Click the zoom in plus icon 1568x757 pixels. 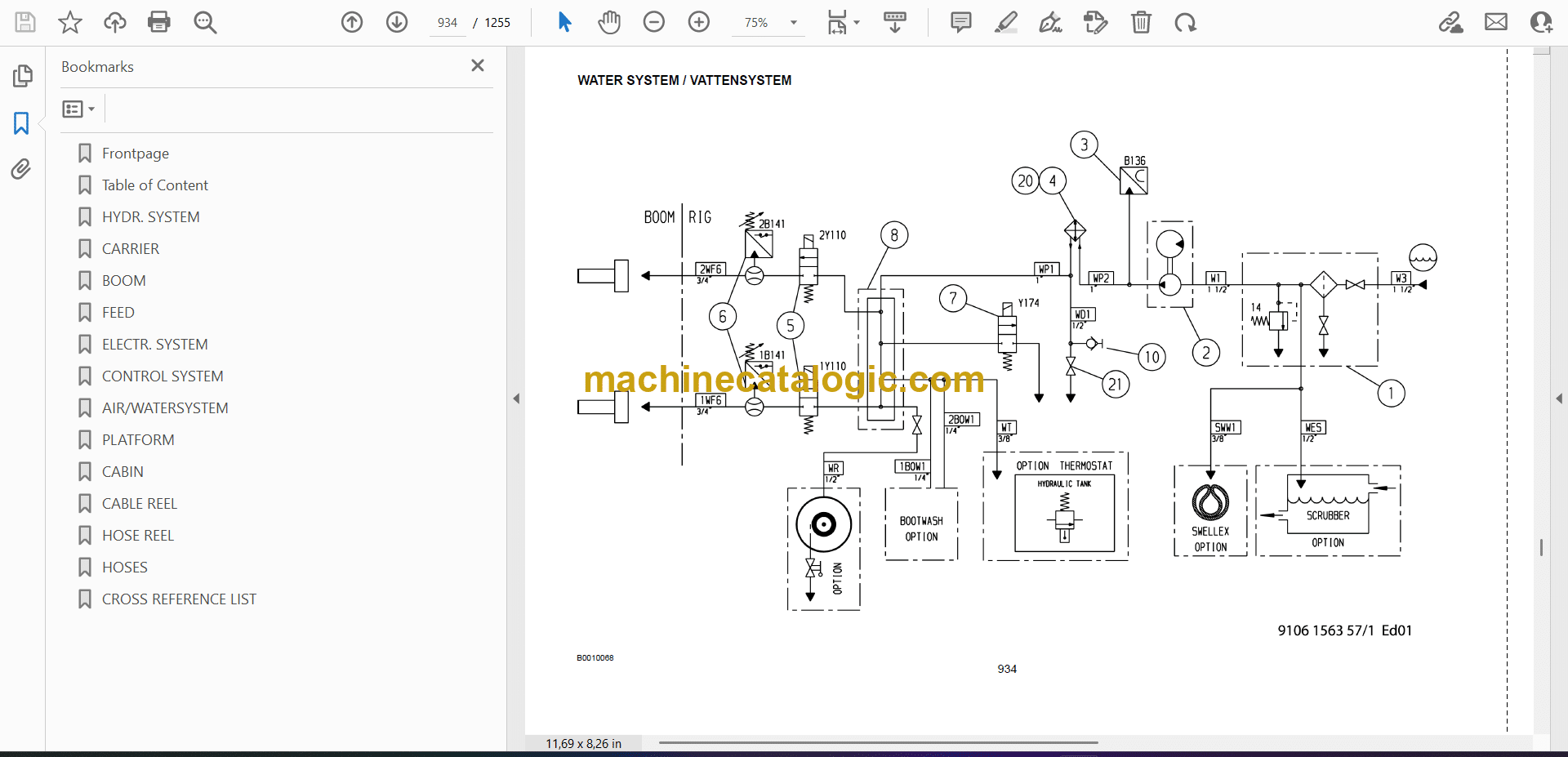pos(699,22)
